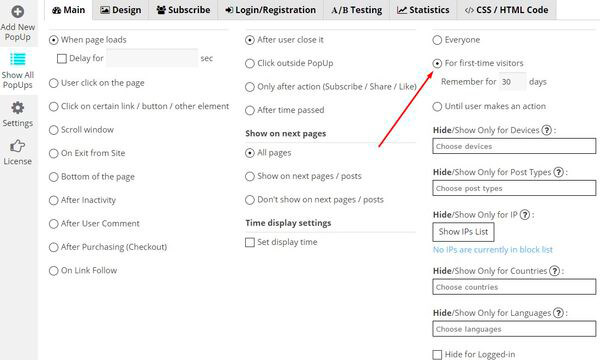Click help icon next to Hide/Show IP
600x360 pixels.
click(525, 215)
